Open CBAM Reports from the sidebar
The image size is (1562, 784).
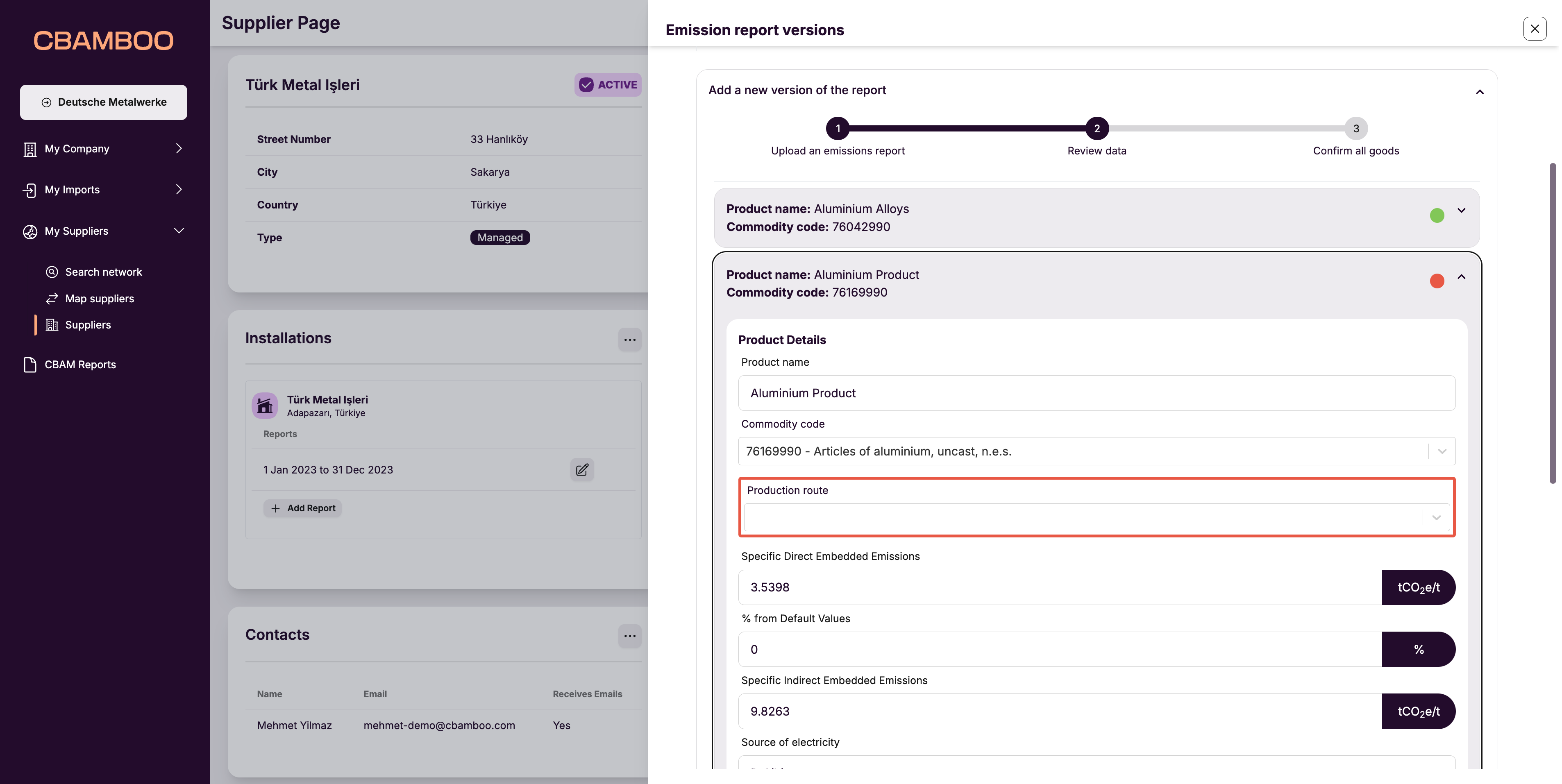[79, 364]
